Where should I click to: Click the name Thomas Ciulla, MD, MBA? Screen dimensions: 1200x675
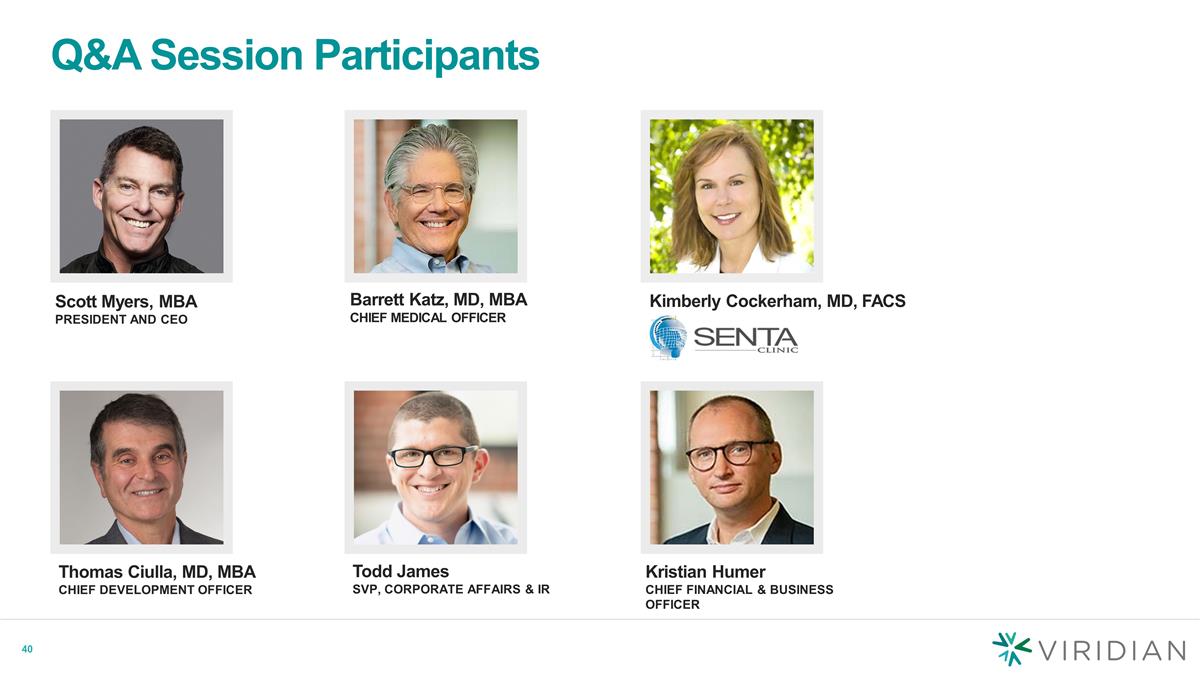coord(157,572)
